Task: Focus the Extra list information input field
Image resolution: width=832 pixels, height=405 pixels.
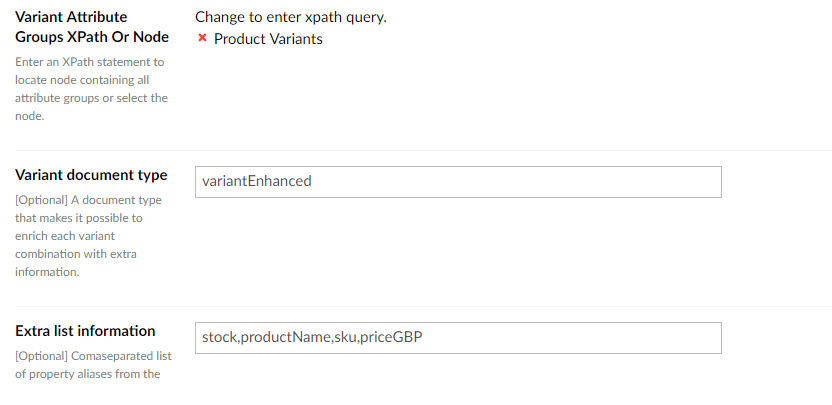Action: [458, 338]
